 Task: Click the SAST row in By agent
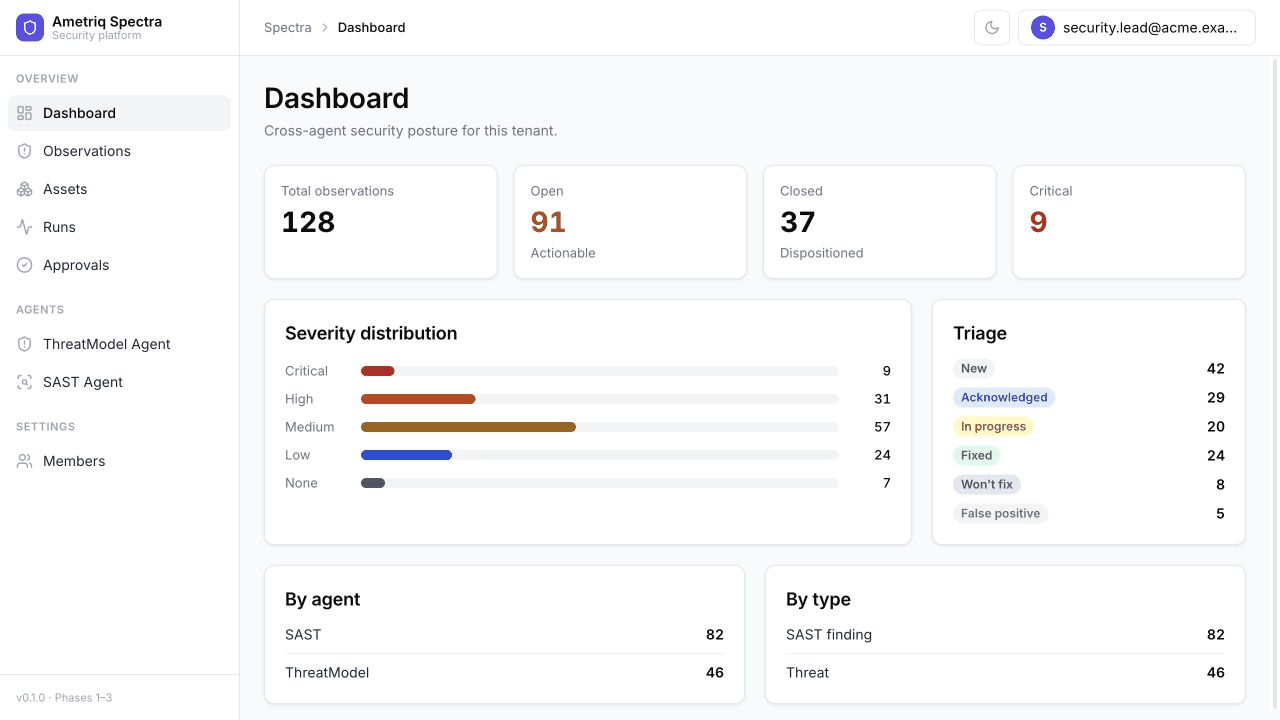click(x=504, y=634)
